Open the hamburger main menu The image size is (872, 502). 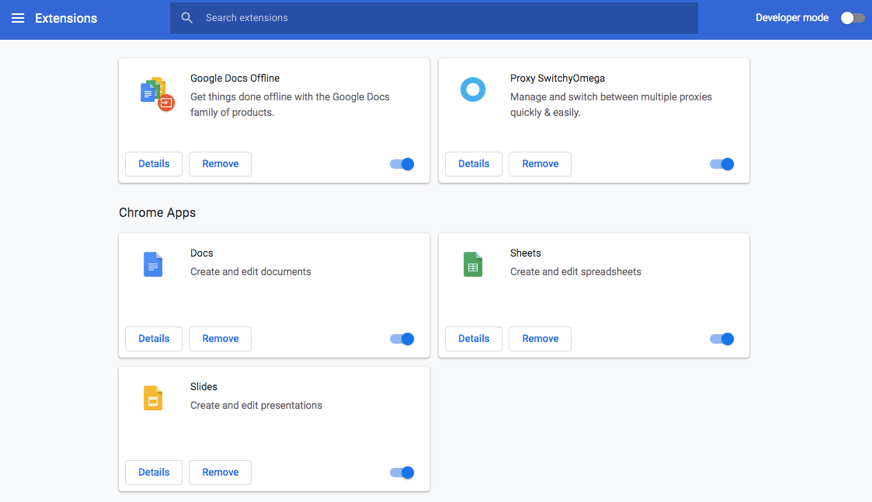click(x=17, y=18)
